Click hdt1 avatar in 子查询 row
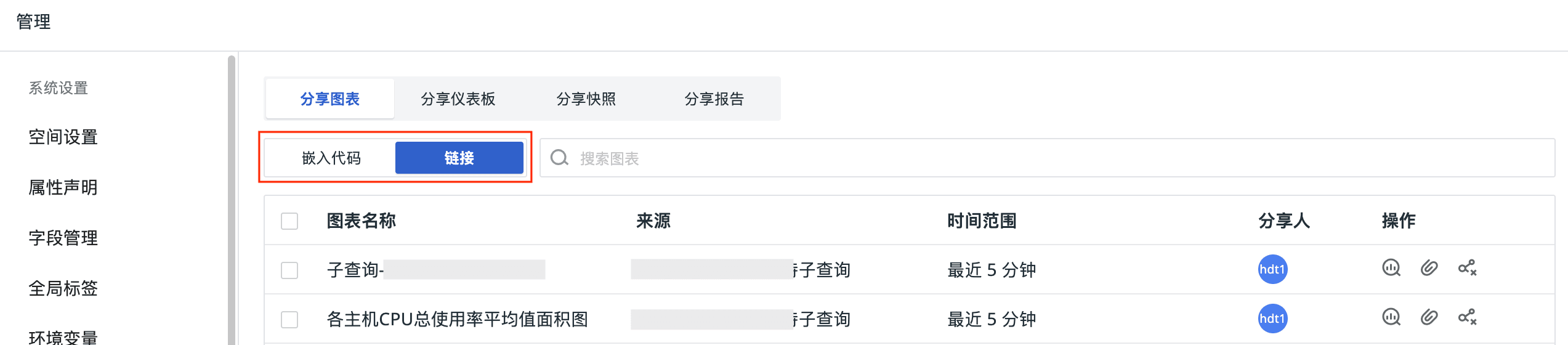This screenshot has width=1568, height=345. click(x=1272, y=269)
